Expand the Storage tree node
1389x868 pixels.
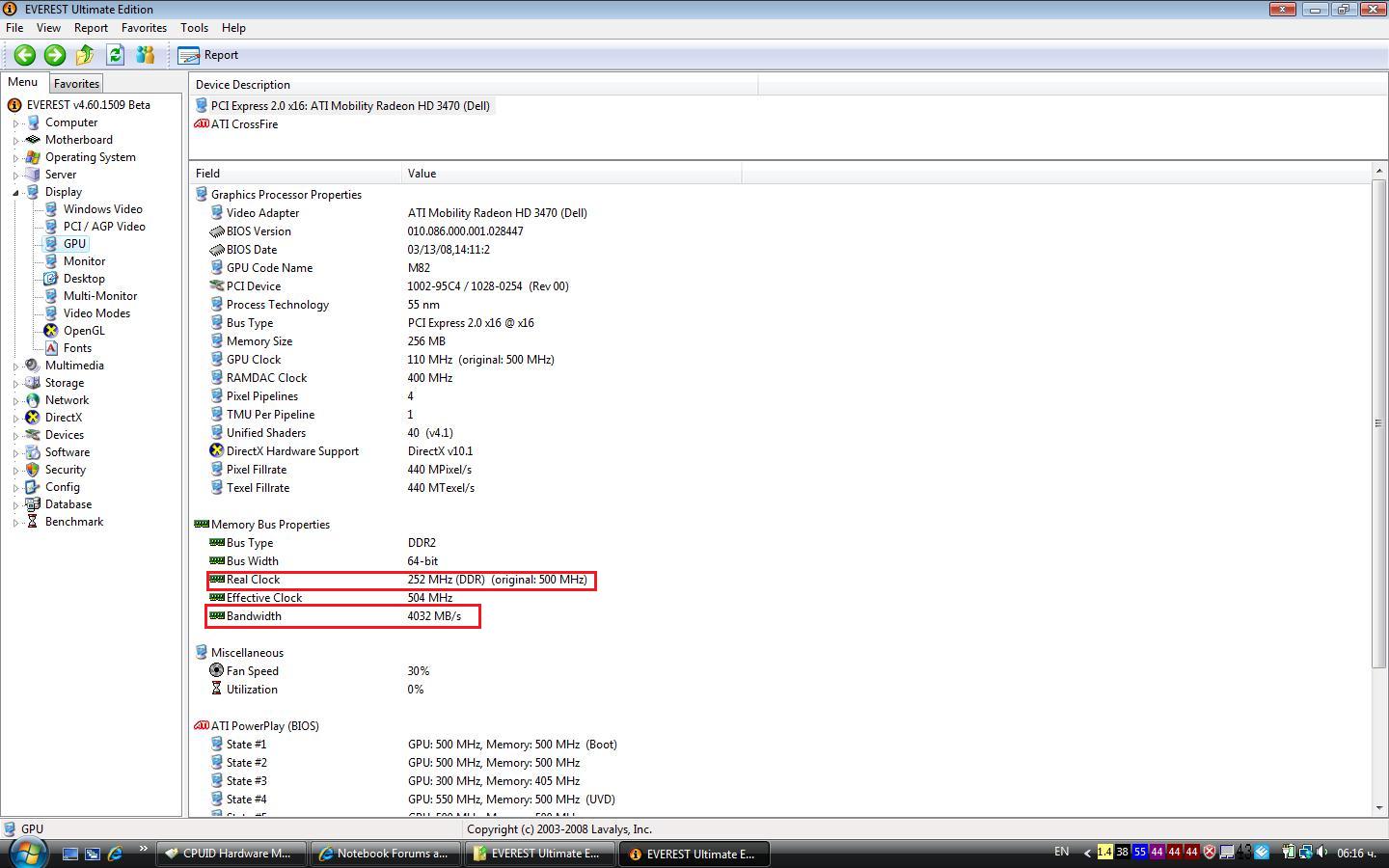click(x=16, y=384)
